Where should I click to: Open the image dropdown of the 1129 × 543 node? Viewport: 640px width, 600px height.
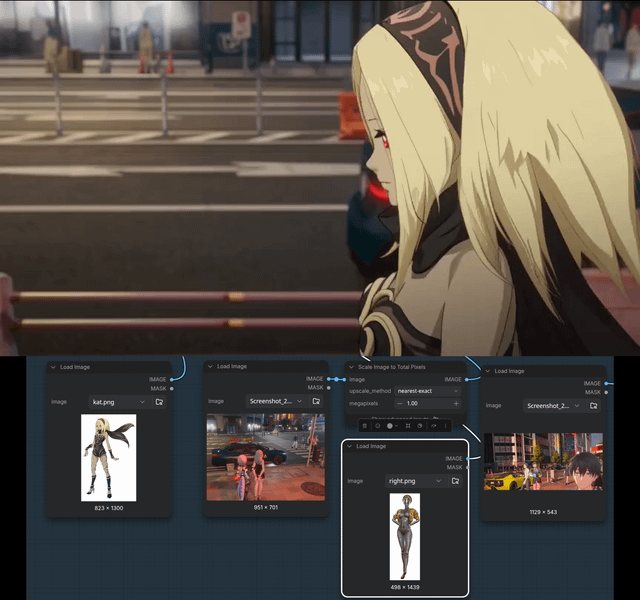click(x=553, y=406)
